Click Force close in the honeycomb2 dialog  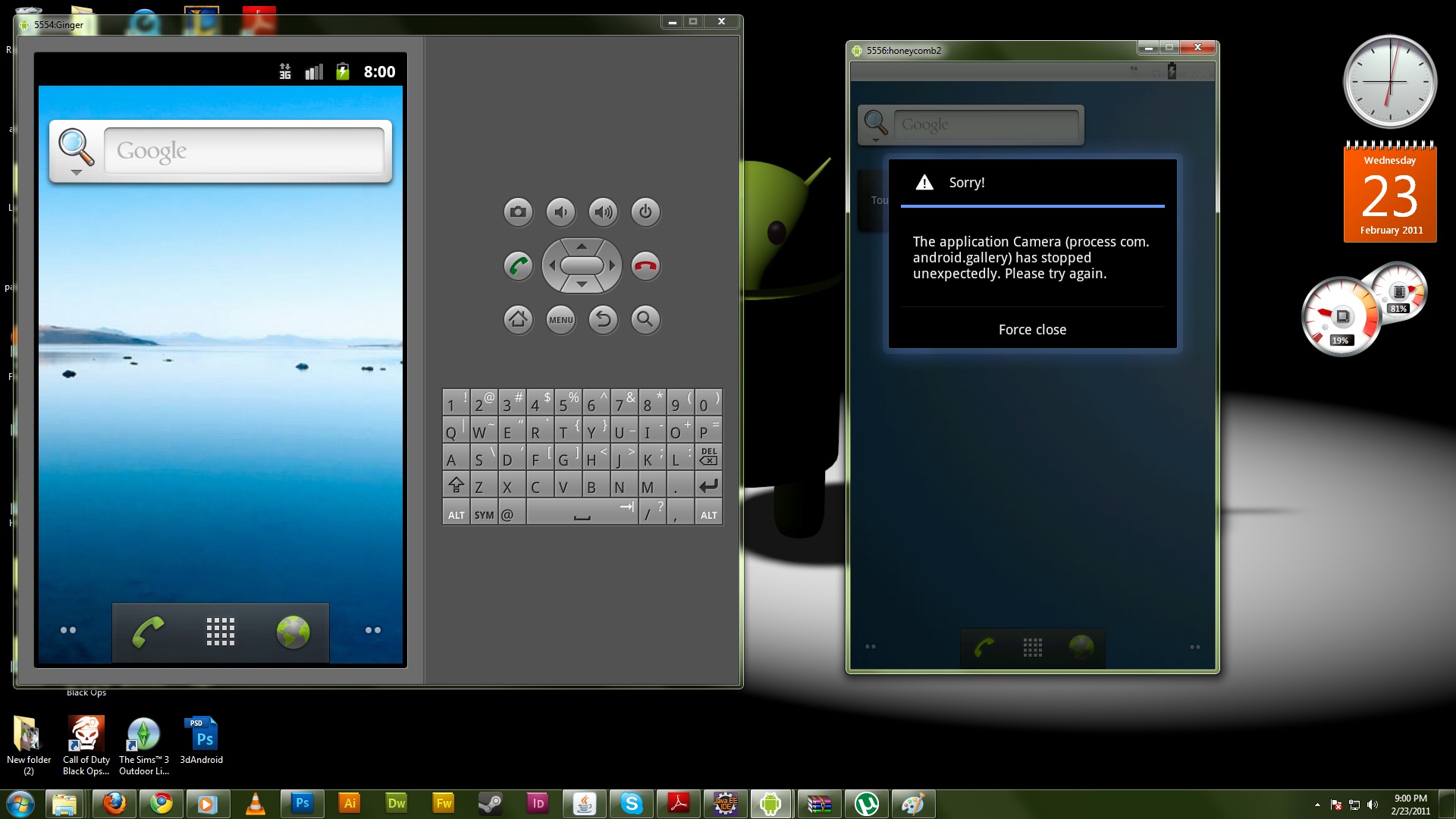(1032, 329)
